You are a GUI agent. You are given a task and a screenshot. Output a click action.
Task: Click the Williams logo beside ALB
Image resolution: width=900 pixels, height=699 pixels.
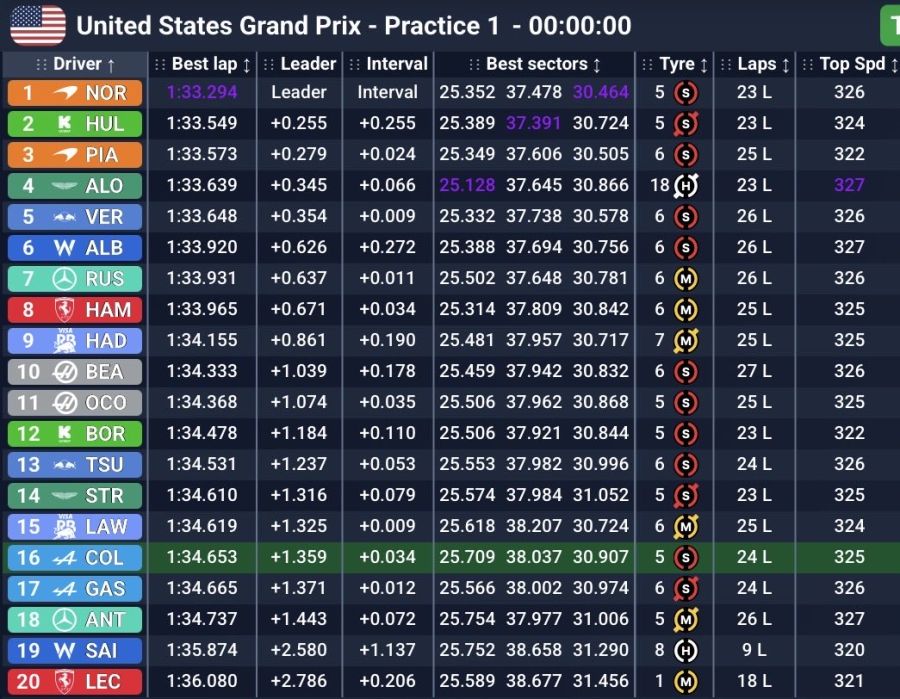pyautogui.click(x=66, y=248)
